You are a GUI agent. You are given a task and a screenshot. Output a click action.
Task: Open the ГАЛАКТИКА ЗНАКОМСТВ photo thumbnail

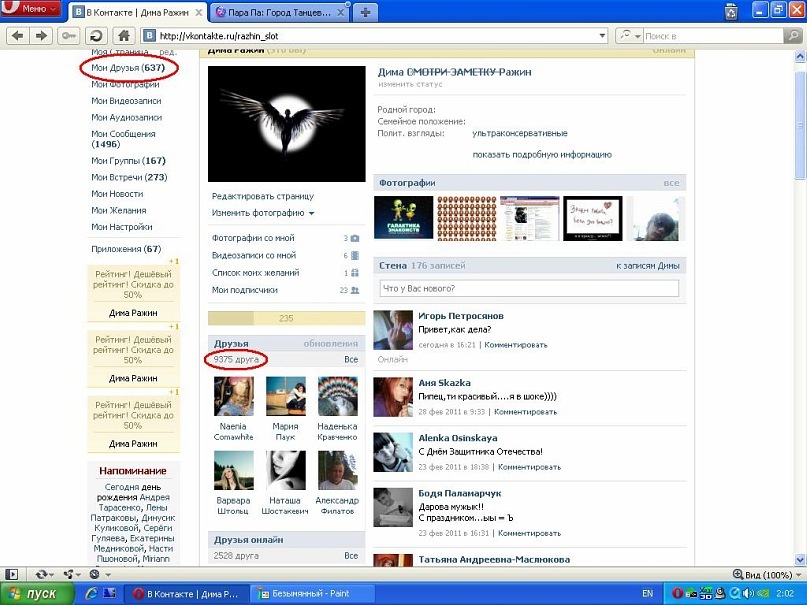click(404, 217)
